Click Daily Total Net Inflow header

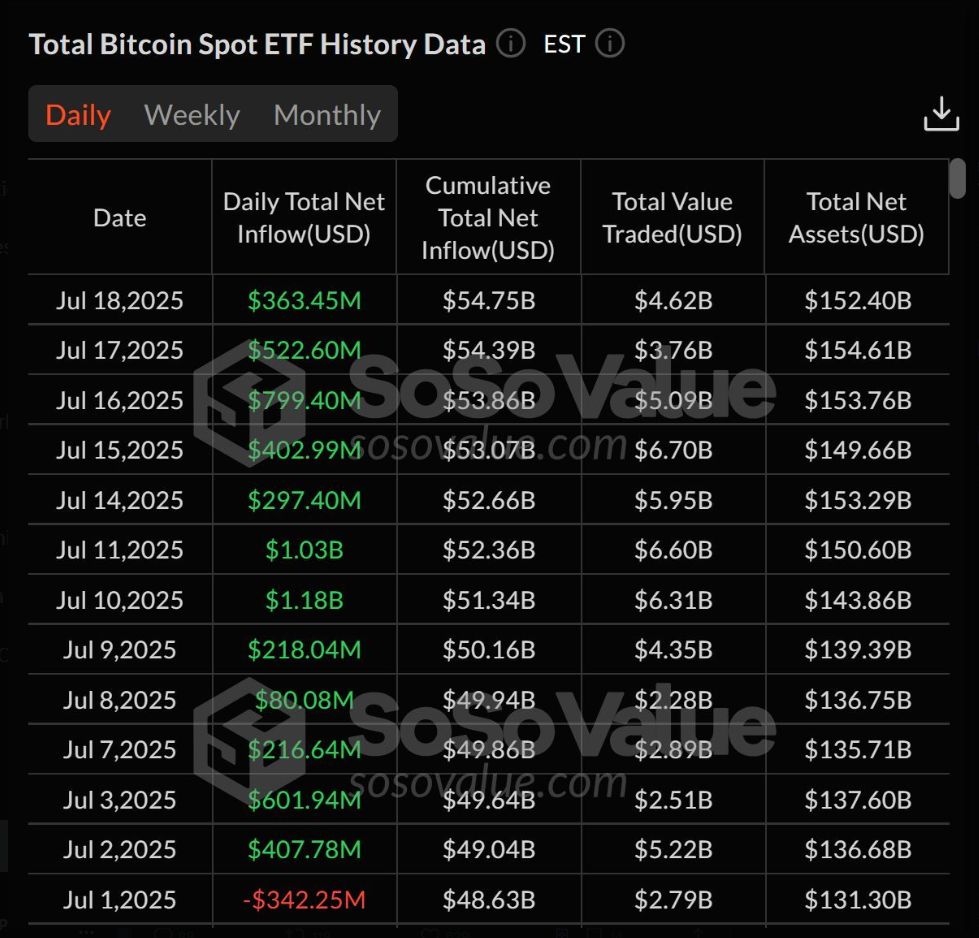tap(304, 218)
